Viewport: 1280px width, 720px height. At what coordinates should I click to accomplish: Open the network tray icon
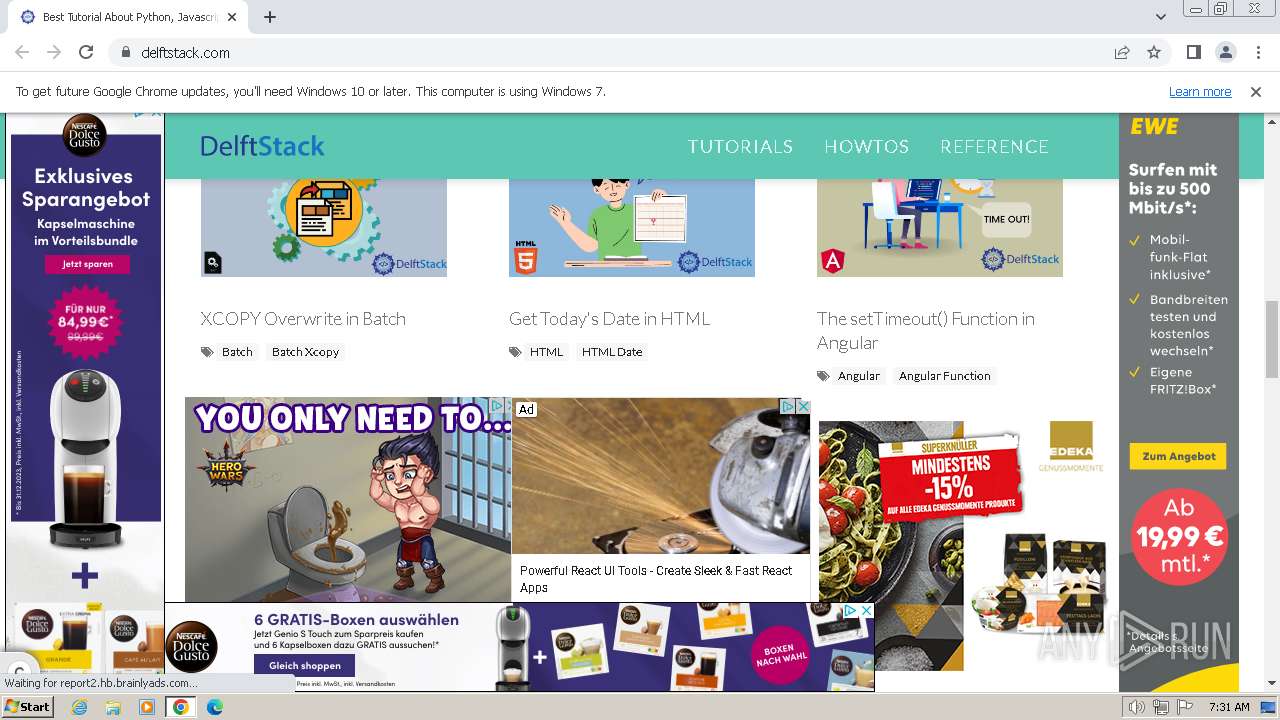1161,707
